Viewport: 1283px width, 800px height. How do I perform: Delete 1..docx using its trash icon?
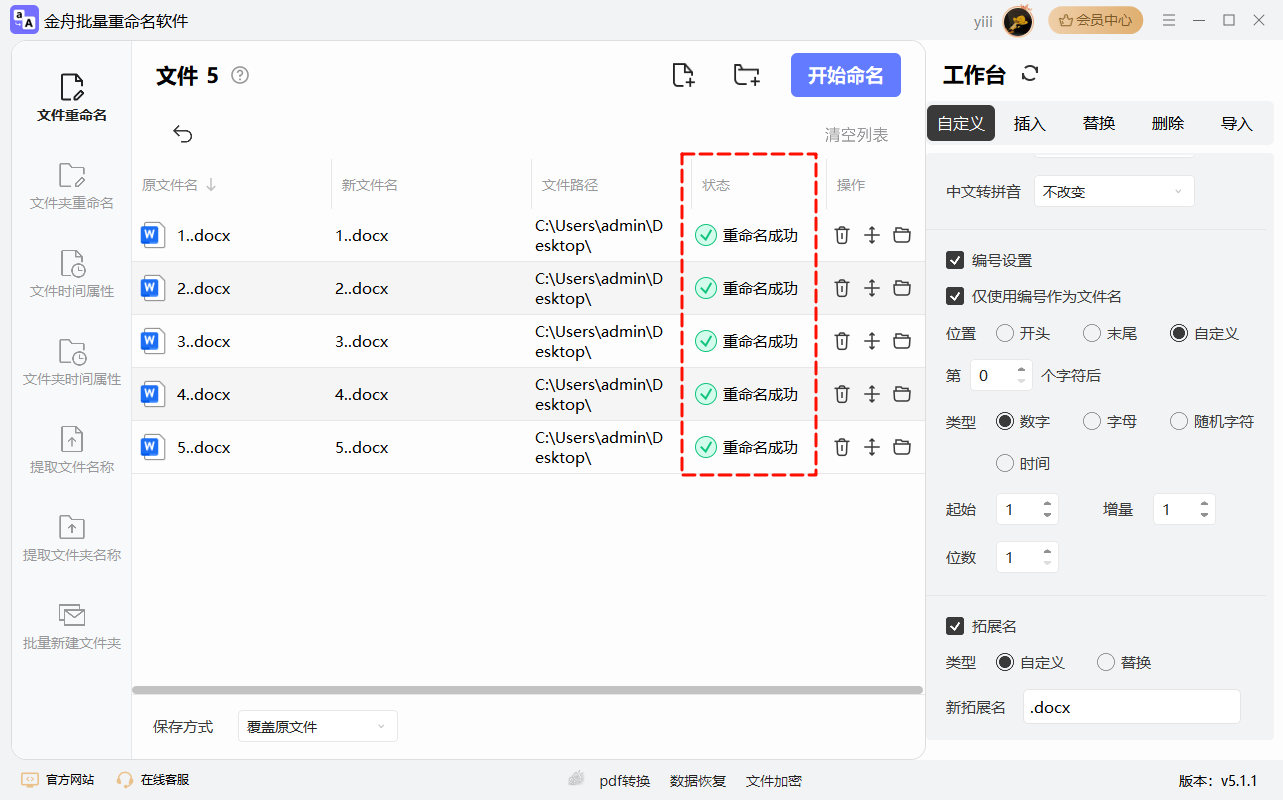842,235
